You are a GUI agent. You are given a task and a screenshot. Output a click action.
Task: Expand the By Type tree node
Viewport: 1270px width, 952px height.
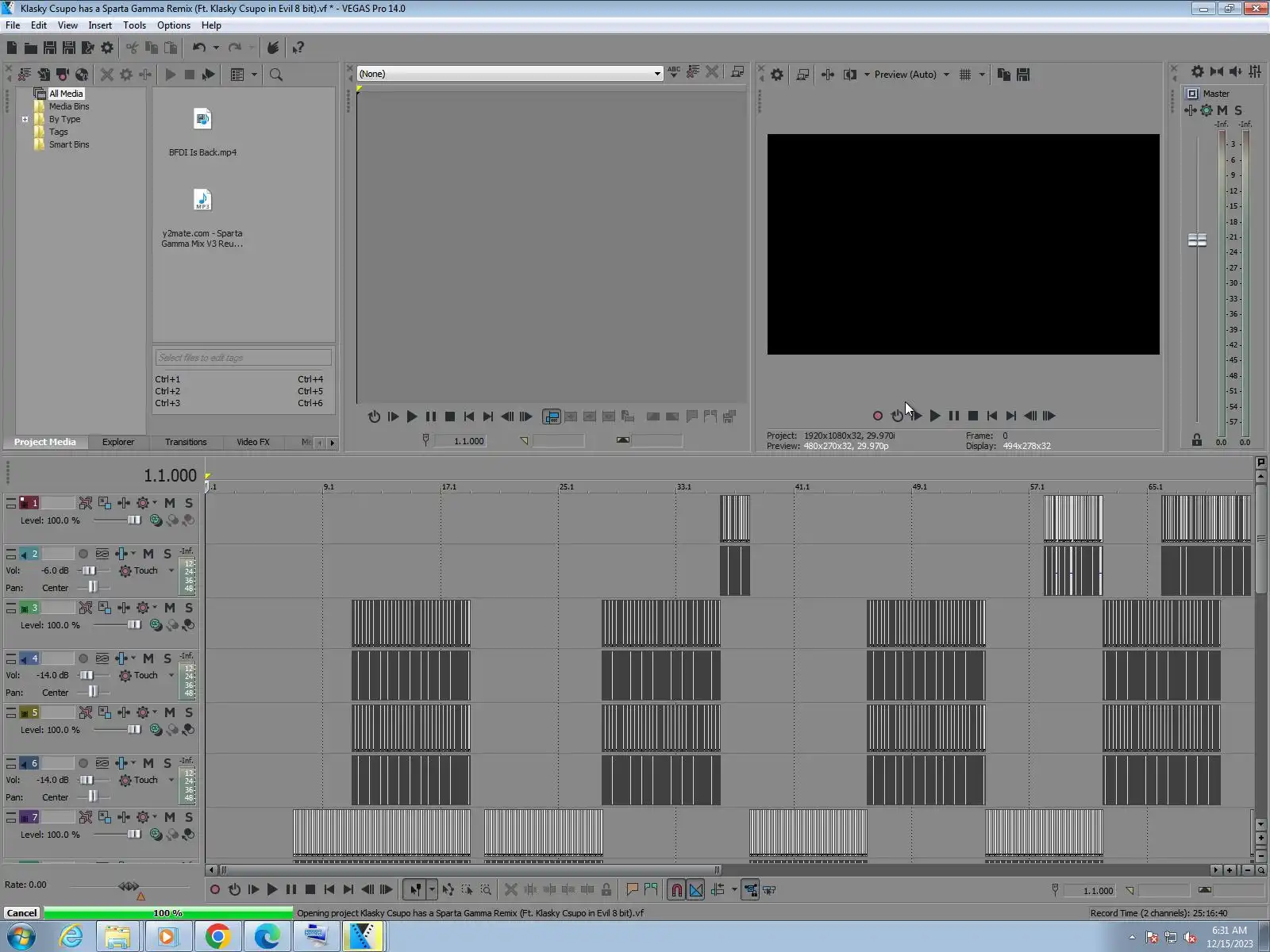(x=25, y=120)
